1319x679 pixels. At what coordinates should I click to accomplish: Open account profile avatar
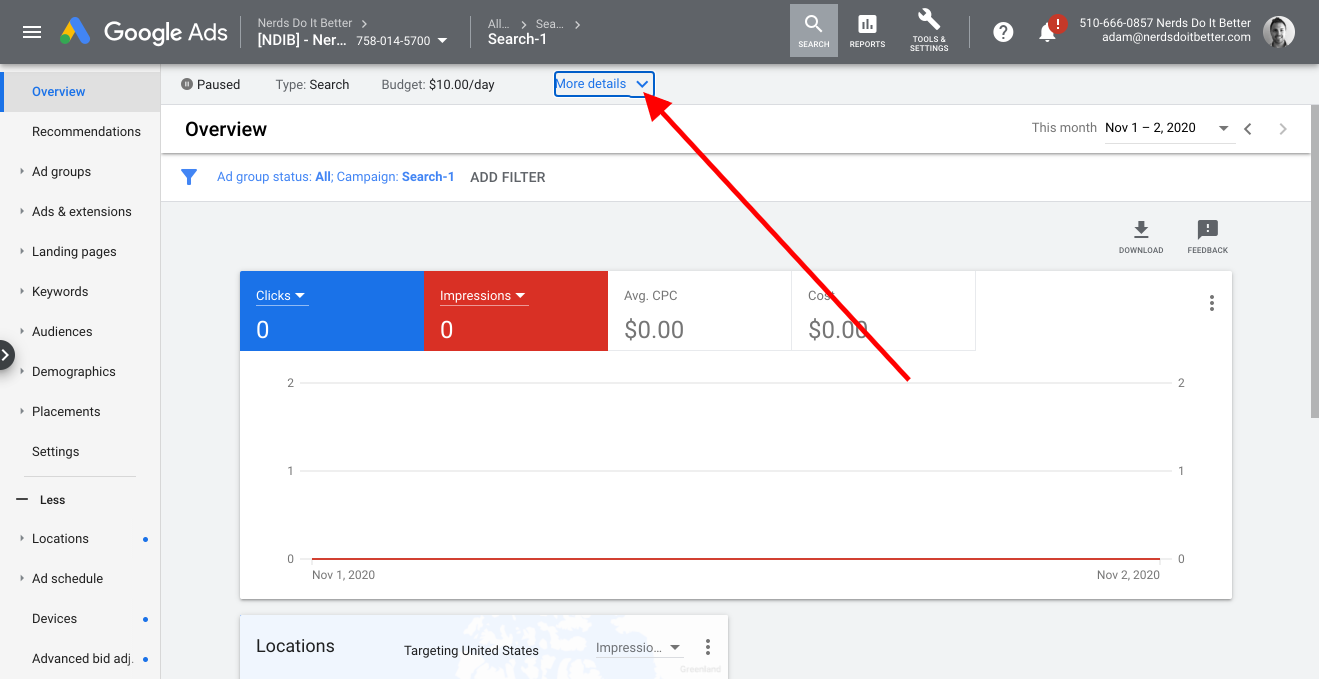click(1279, 32)
